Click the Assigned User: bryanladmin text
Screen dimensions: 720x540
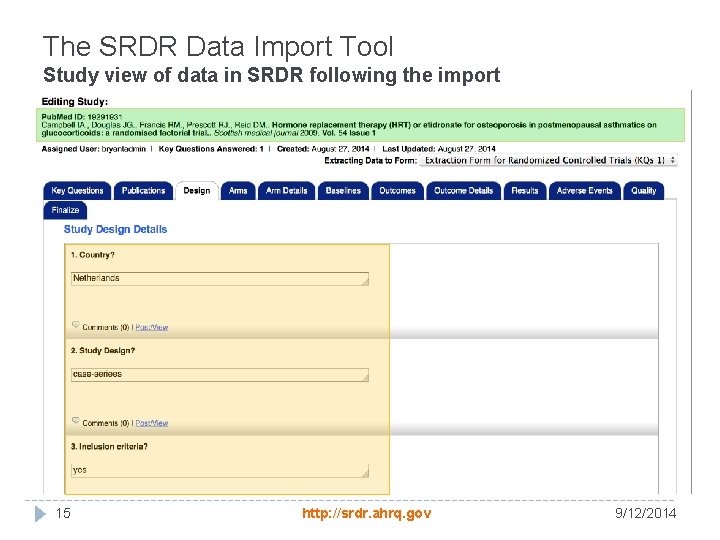(x=94, y=149)
